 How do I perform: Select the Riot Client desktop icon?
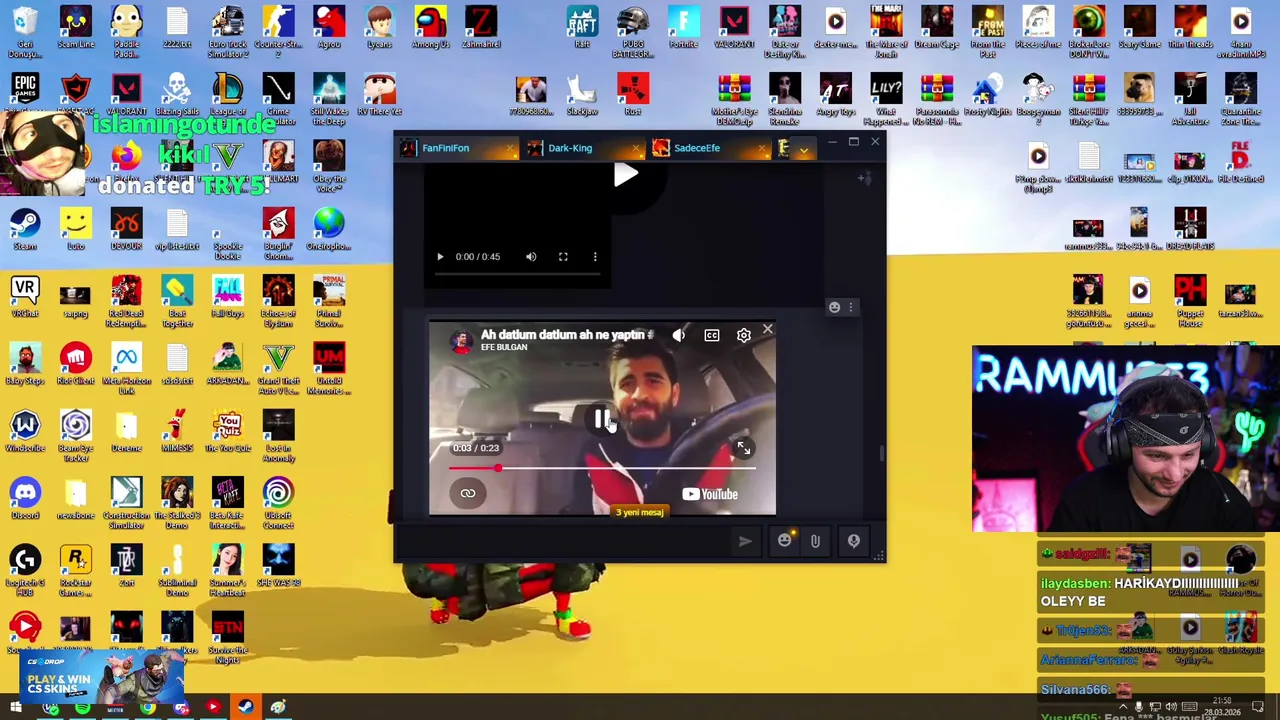point(76,363)
